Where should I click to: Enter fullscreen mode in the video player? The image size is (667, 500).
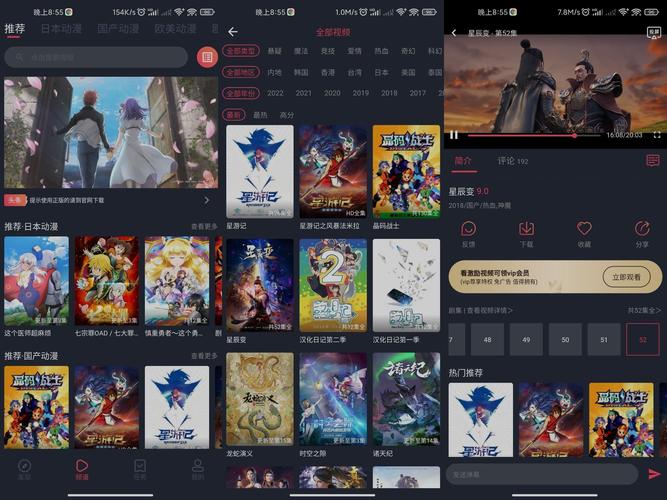[x=657, y=134]
